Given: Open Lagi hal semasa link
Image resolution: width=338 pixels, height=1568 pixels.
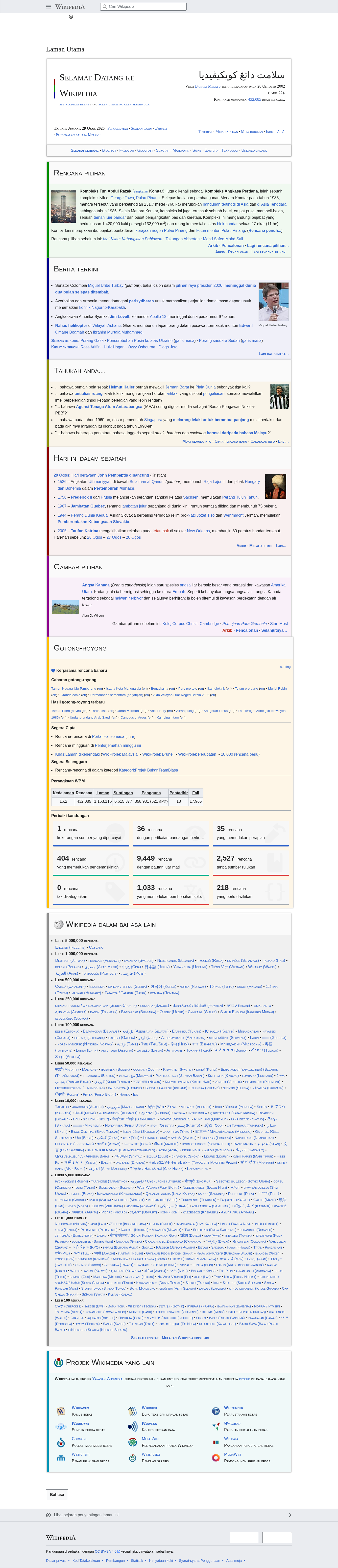Looking at the screenshot, I should pyautogui.click(x=273, y=354).
